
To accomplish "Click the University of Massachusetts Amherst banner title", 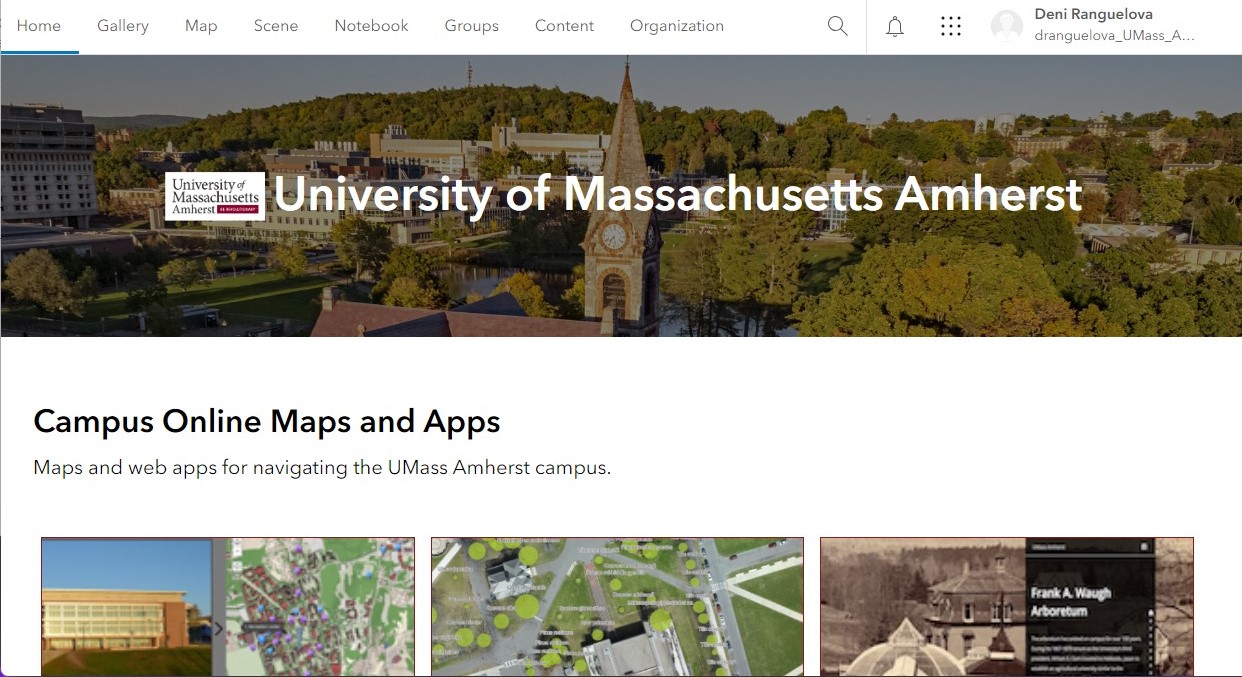I will (678, 194).
